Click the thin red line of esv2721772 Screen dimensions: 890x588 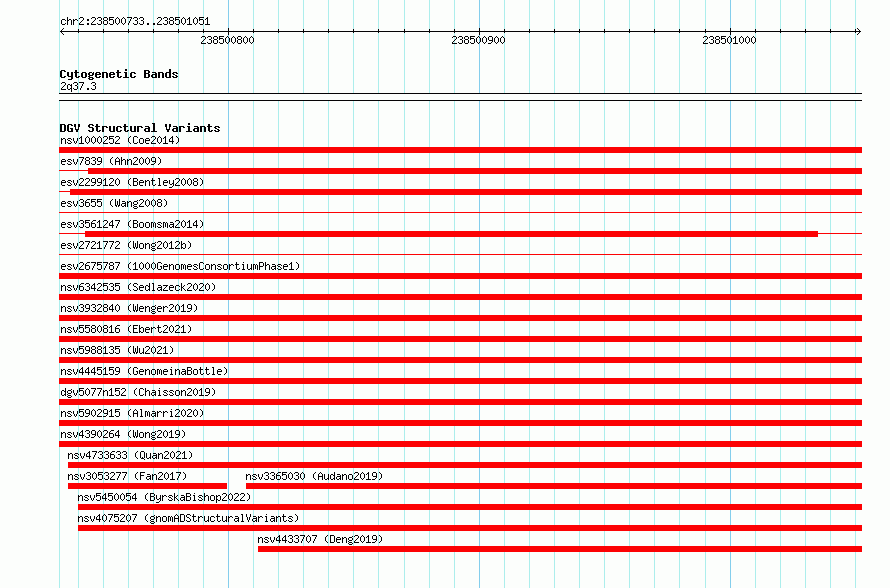tap(460, 254)
